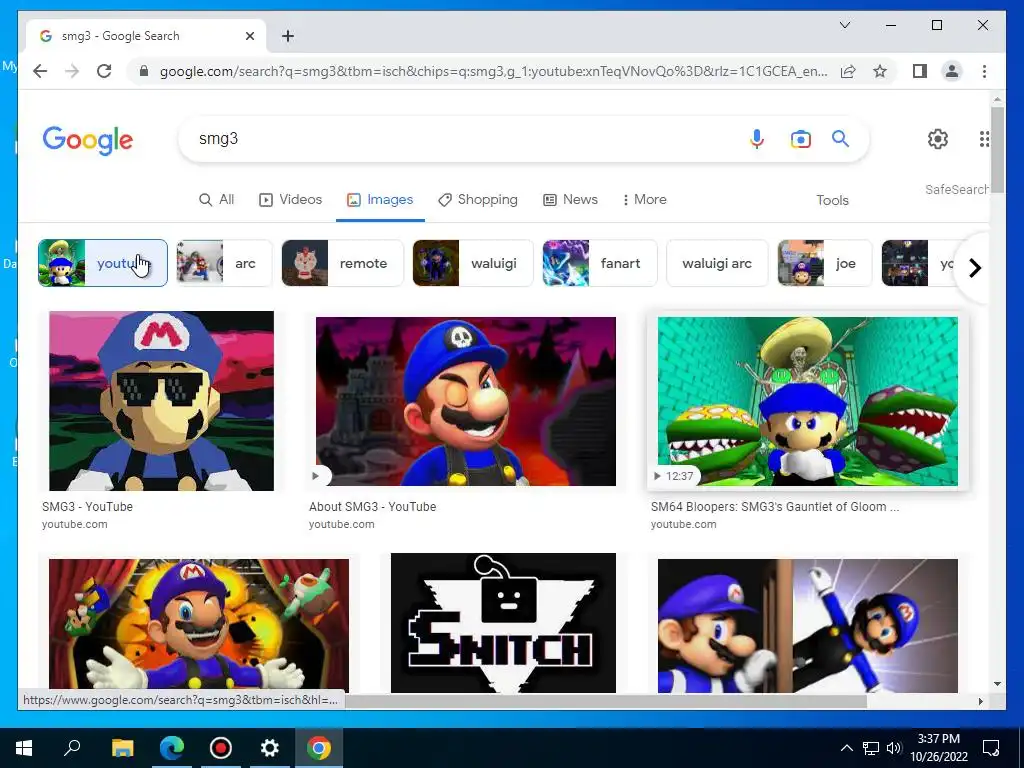Open the Tools filter options
The image size is (1024, 768).
coord(832,200)
